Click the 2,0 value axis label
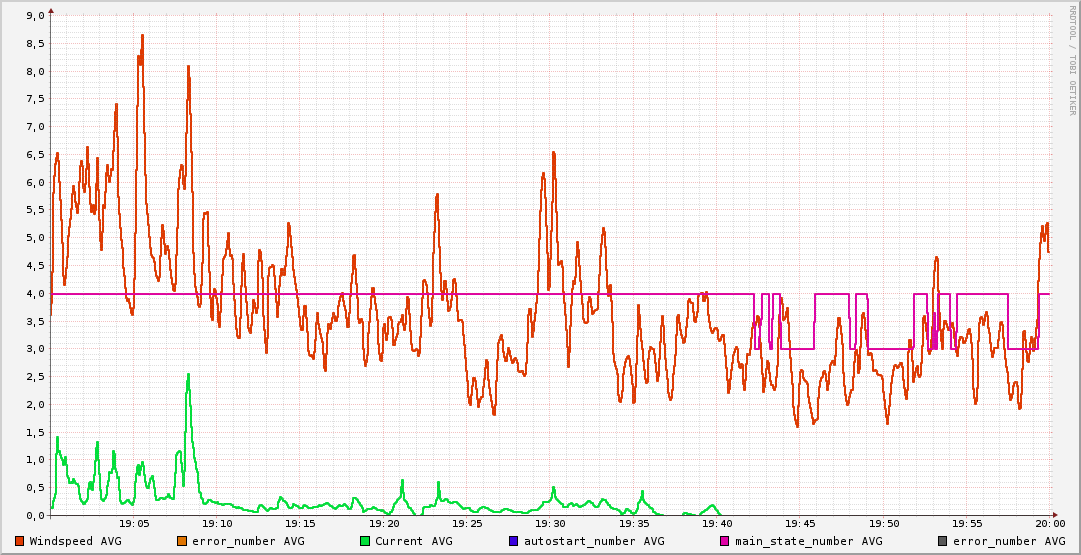Image resolution: width=1081 pixels, height=555 pixels. [x=35, y=404]
